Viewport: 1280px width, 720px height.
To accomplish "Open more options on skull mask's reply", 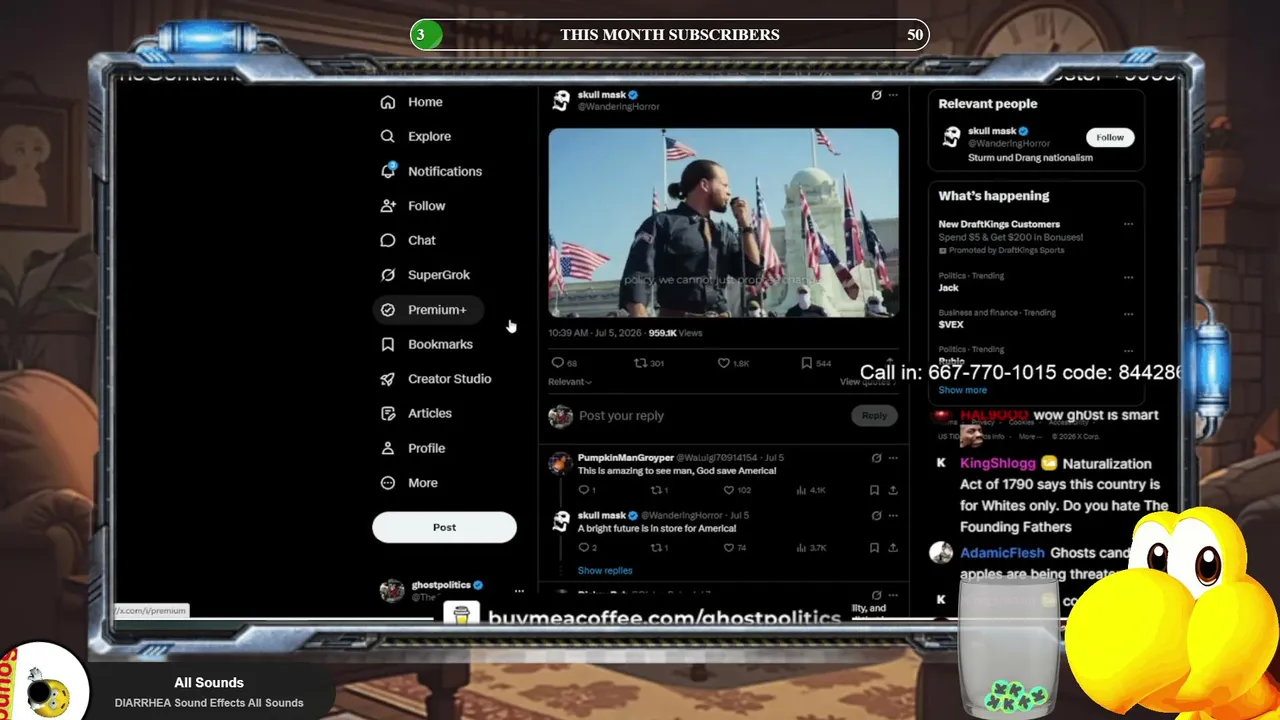I will [893, 516].
